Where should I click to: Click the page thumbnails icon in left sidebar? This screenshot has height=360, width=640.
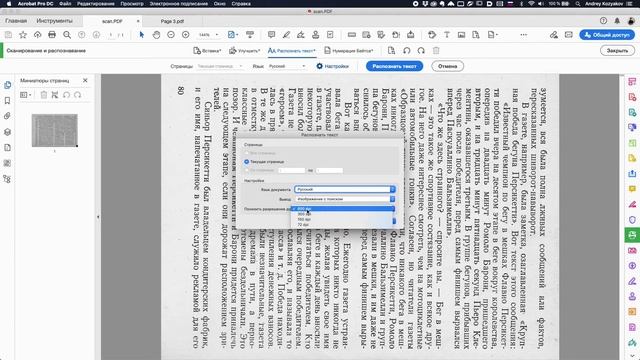pyautogui.click(x=7, y=85)
